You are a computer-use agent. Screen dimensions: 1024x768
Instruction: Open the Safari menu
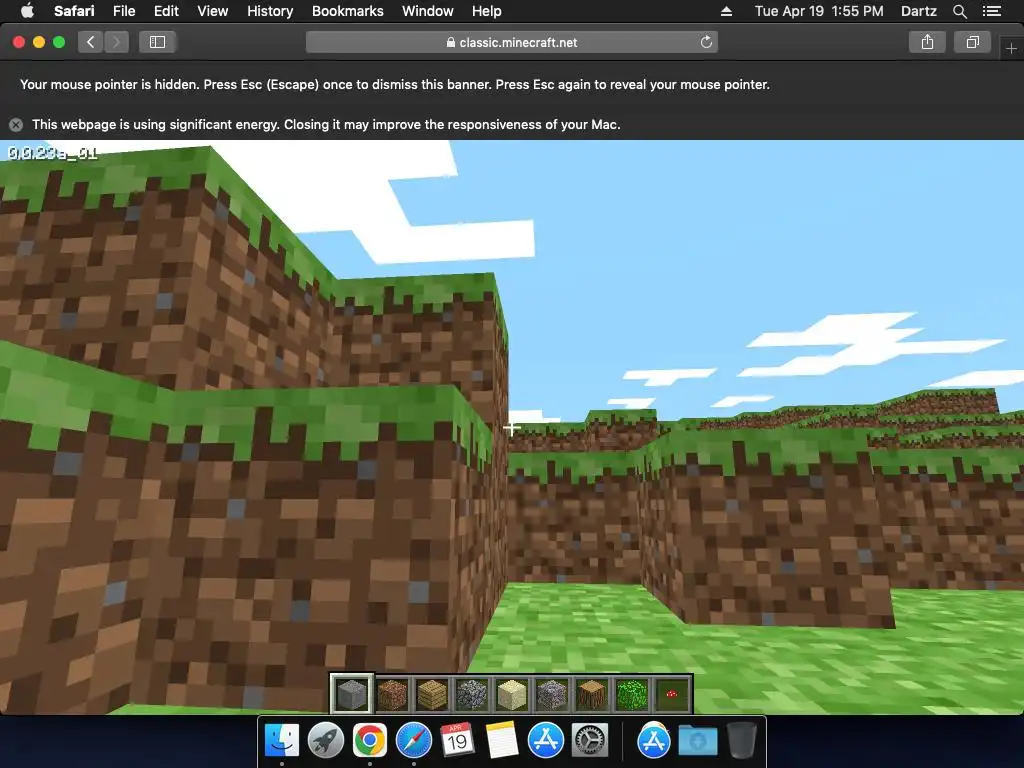click(x=74, y=11)
